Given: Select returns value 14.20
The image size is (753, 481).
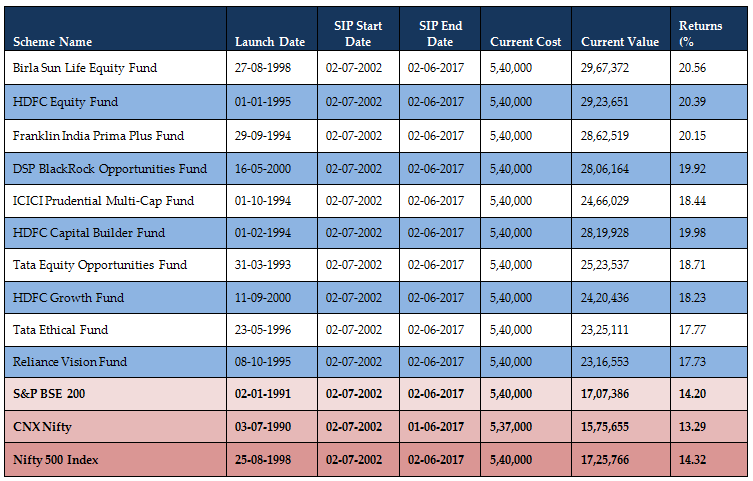Looking at the screenshot, I should [692, 394].
